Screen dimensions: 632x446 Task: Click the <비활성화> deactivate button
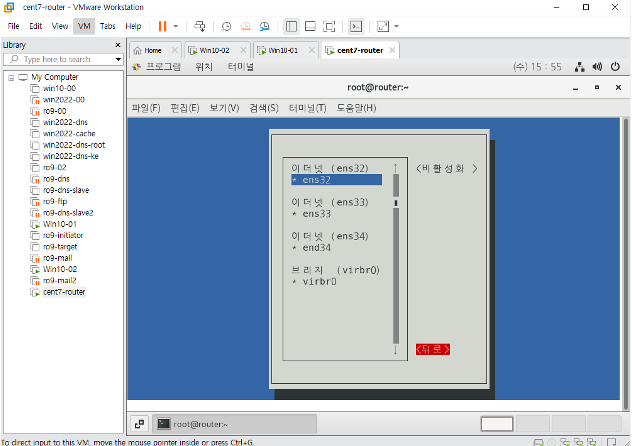coord(447,168)
